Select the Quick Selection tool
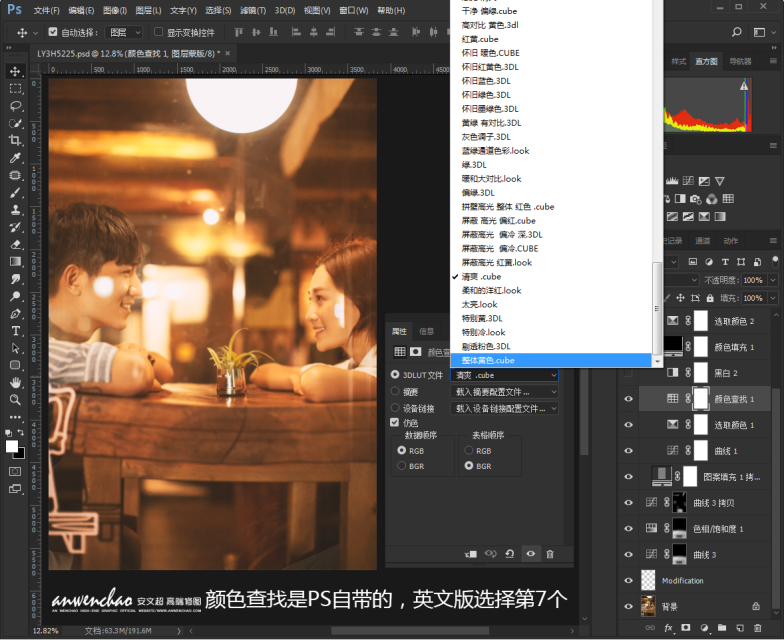 click(x=16, y=124)
